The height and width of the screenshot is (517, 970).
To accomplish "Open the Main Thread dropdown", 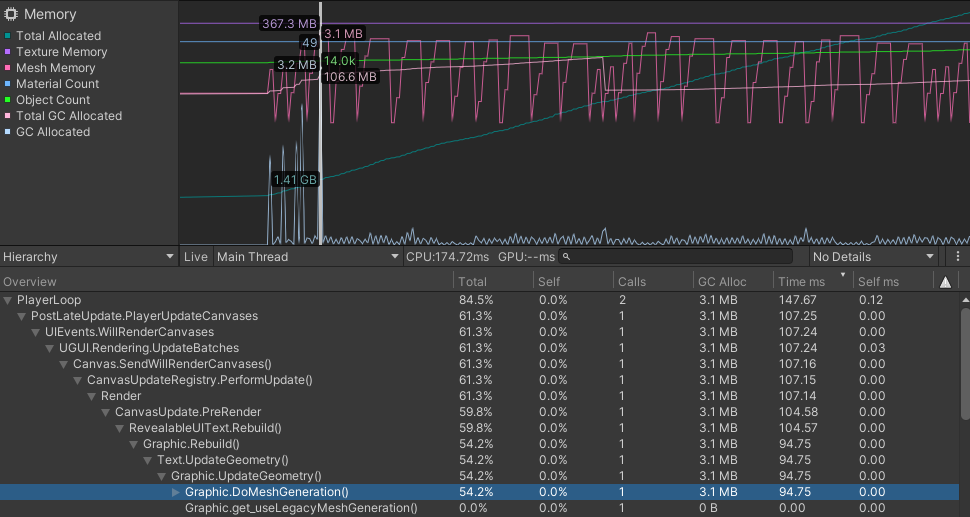I will (307, 257).
